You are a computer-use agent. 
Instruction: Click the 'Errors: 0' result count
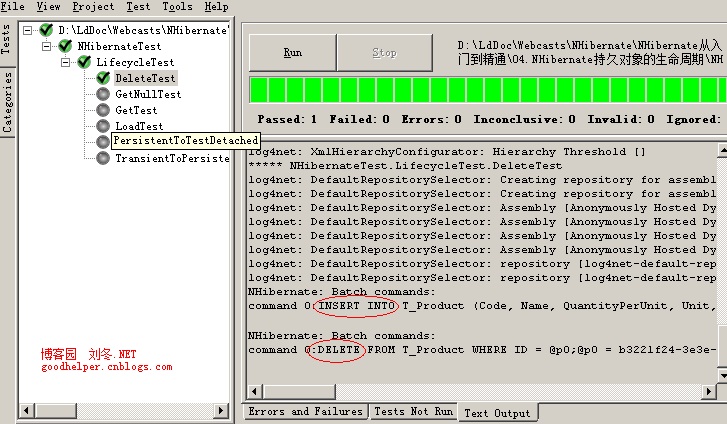[x=432, y=119]
